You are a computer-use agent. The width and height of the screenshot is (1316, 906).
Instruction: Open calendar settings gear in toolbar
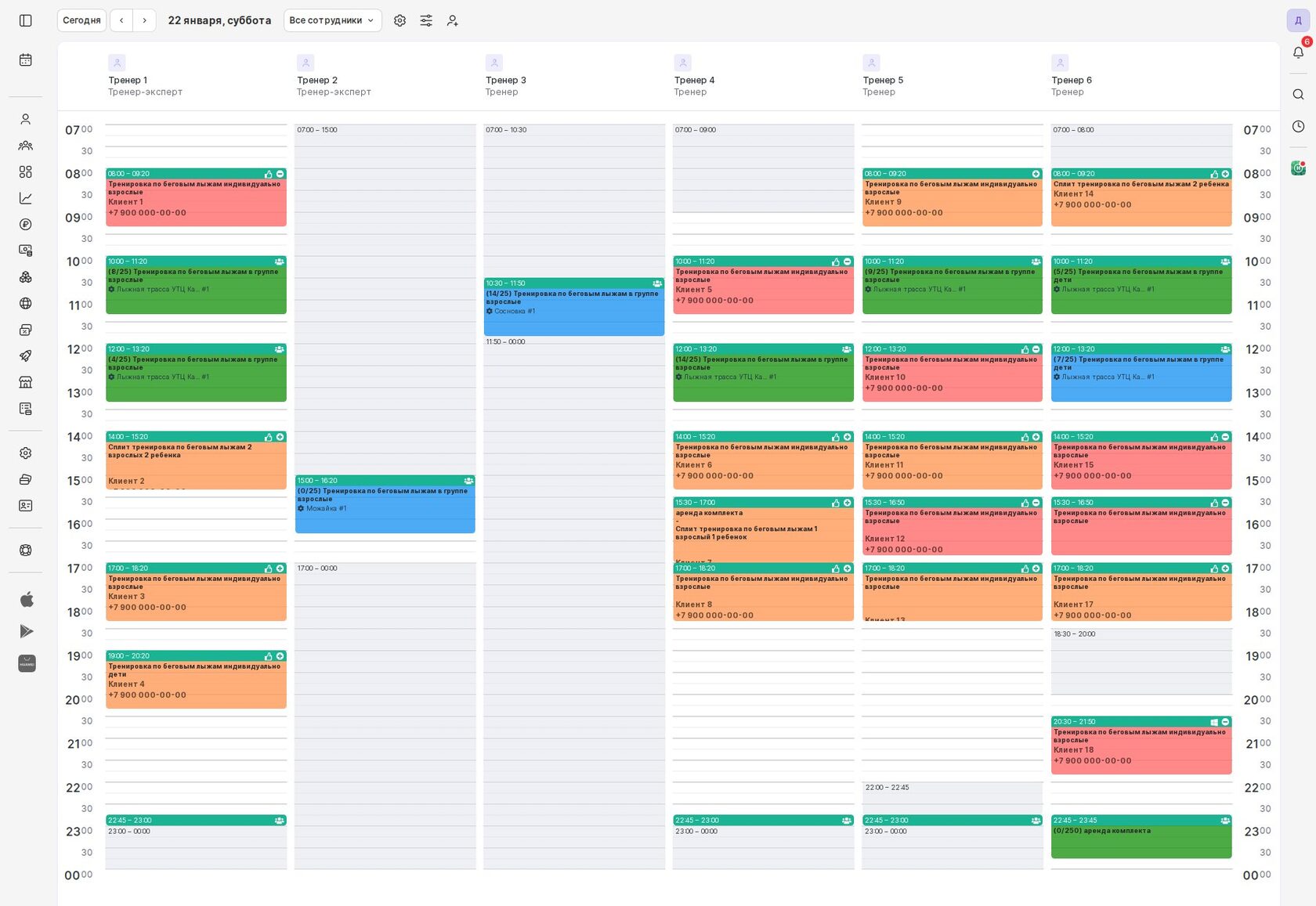point(399,20)
